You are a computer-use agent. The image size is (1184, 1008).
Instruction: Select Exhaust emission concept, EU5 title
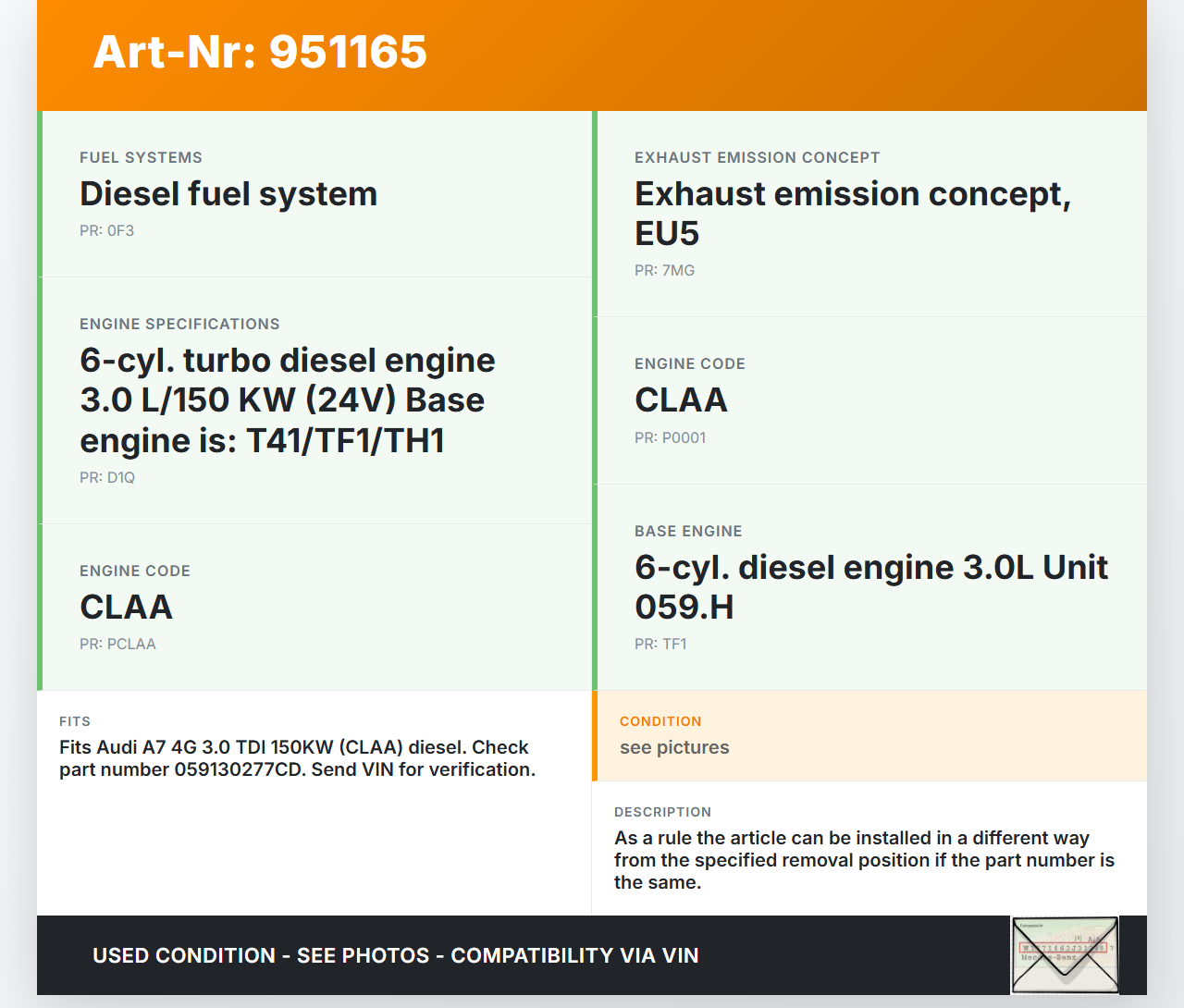851,214
